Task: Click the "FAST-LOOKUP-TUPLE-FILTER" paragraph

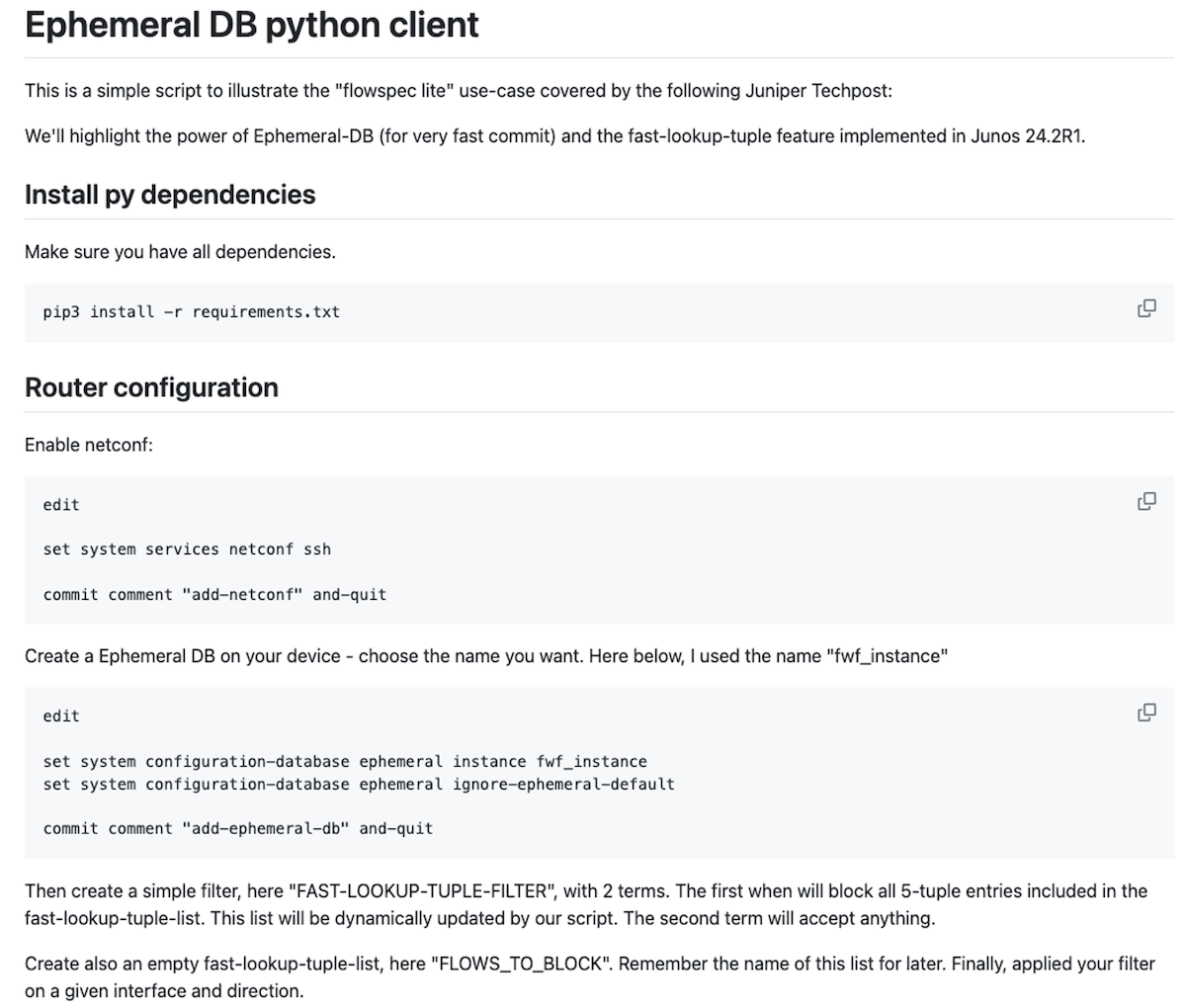Action: (586, 904)
